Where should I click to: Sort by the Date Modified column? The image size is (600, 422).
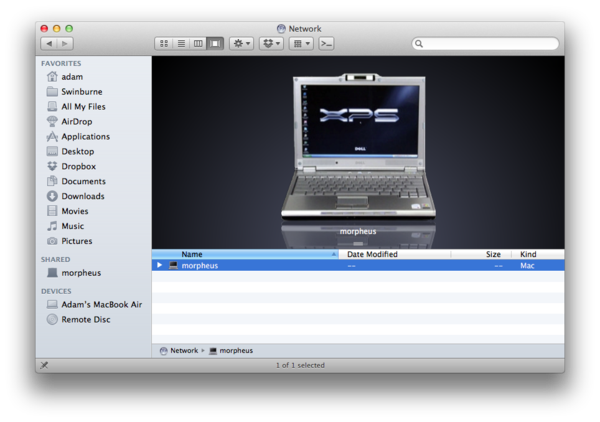[x=394, y=254]
